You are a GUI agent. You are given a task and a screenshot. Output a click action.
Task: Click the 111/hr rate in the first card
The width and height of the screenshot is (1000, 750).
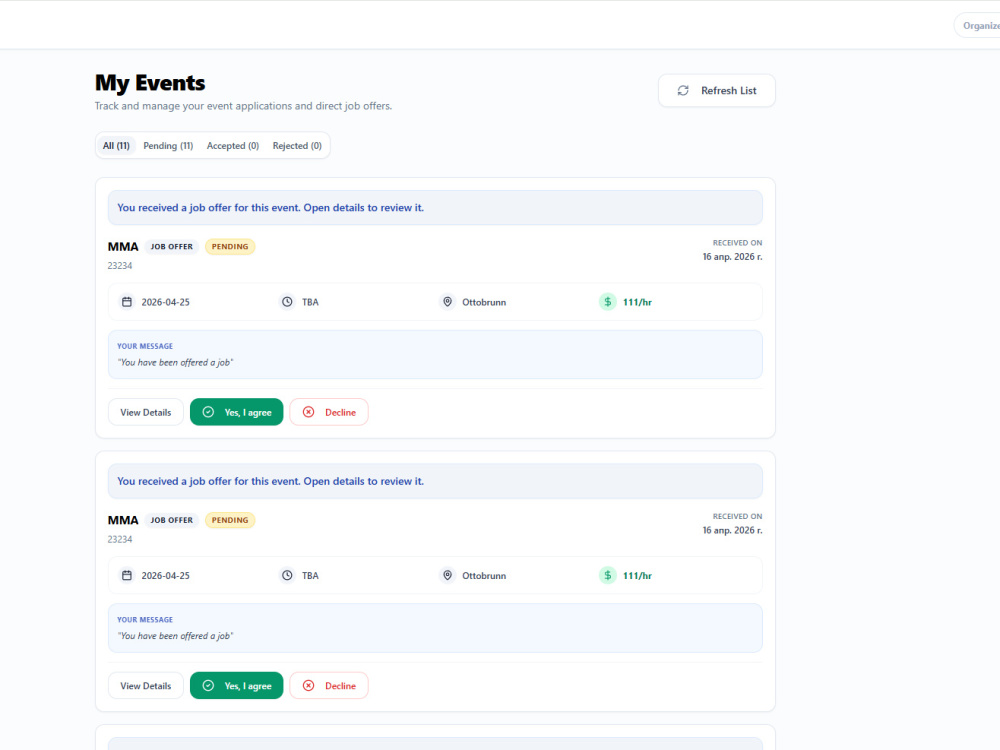pos(637,302)
